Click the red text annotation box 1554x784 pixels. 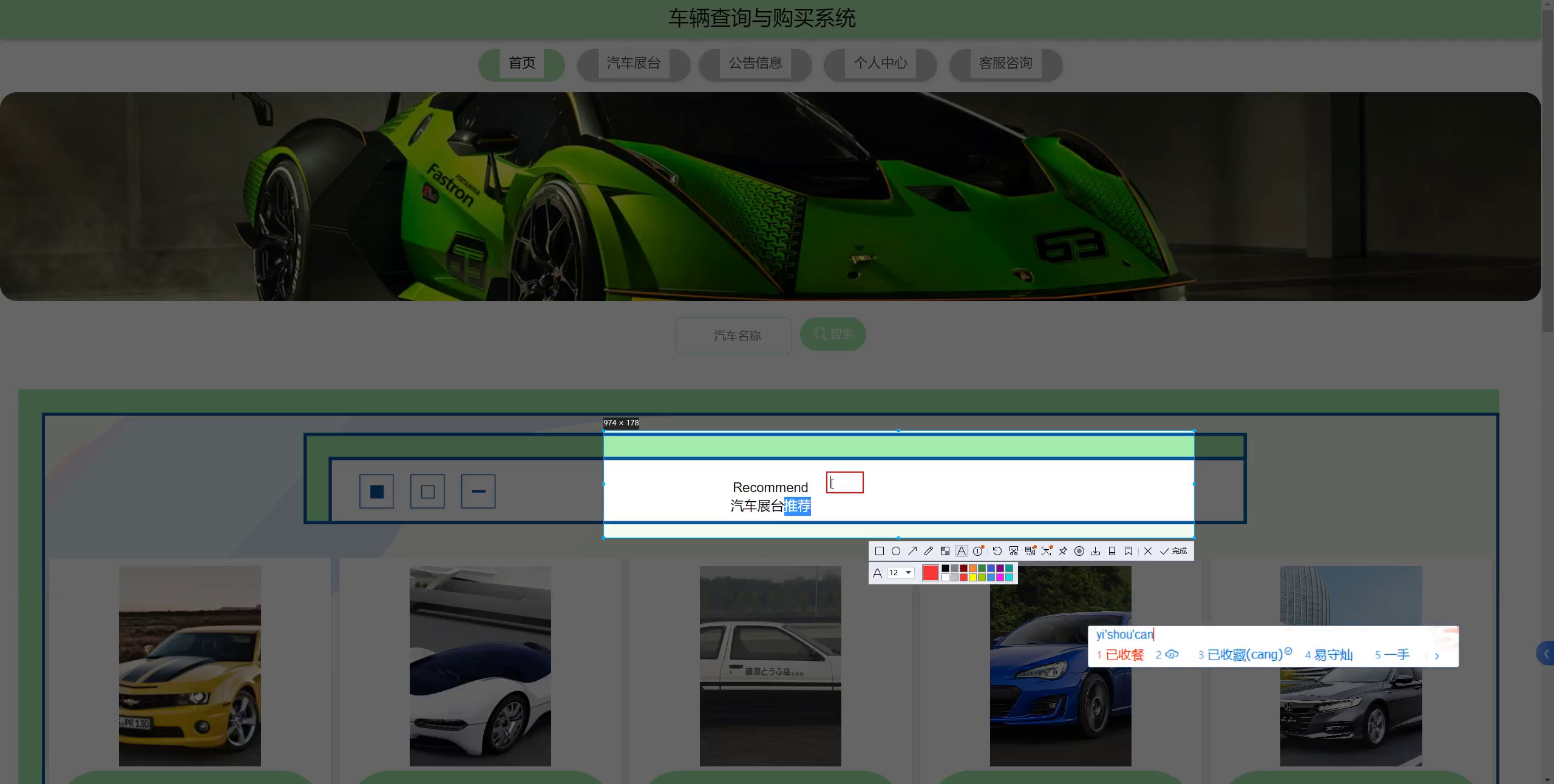tap(845, 482)
